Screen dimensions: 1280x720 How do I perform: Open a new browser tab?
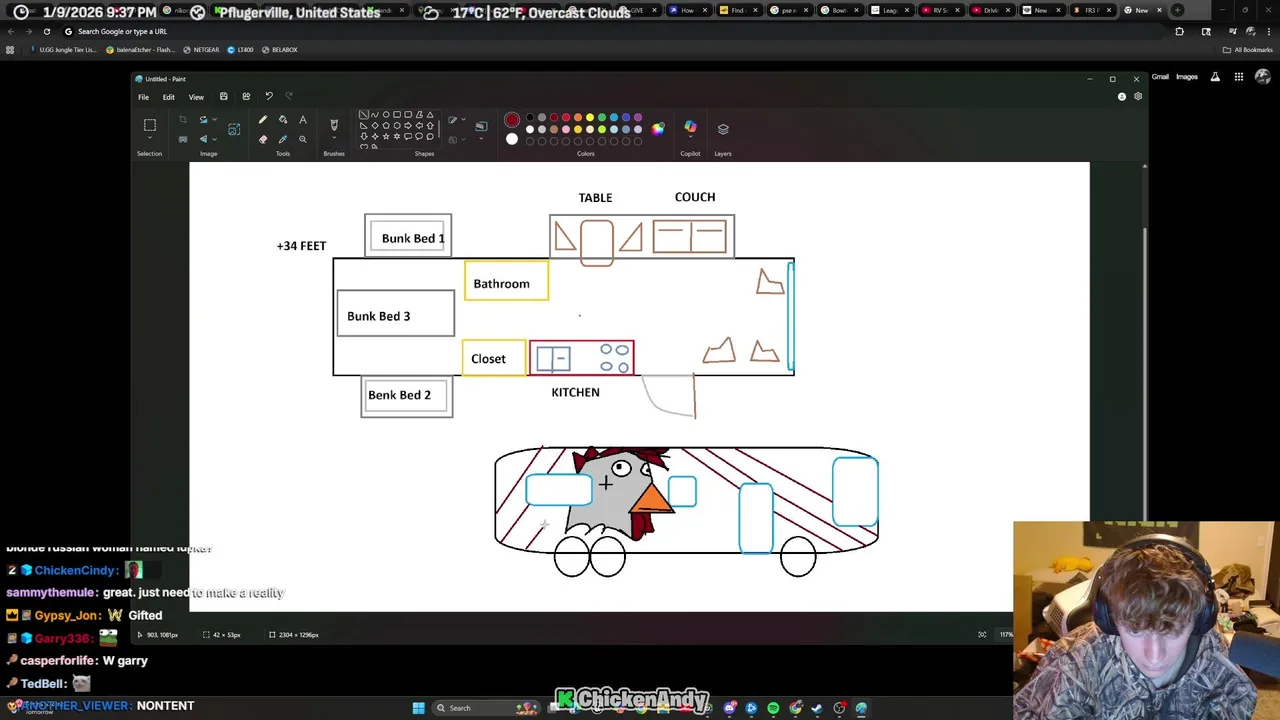click(1177, 10)
